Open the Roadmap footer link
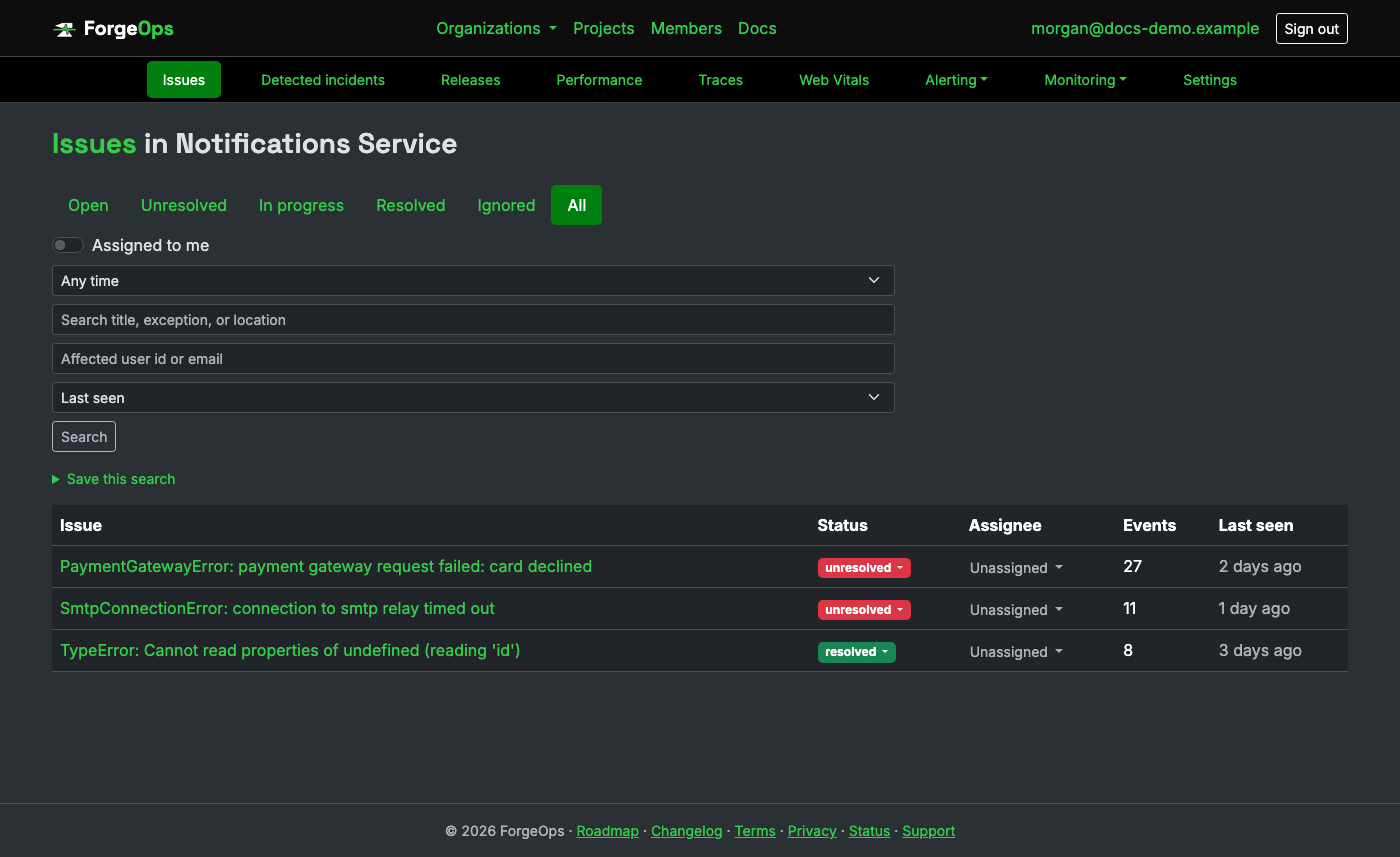Screen dimensions: 1400x857 click(x=608, y=831)
